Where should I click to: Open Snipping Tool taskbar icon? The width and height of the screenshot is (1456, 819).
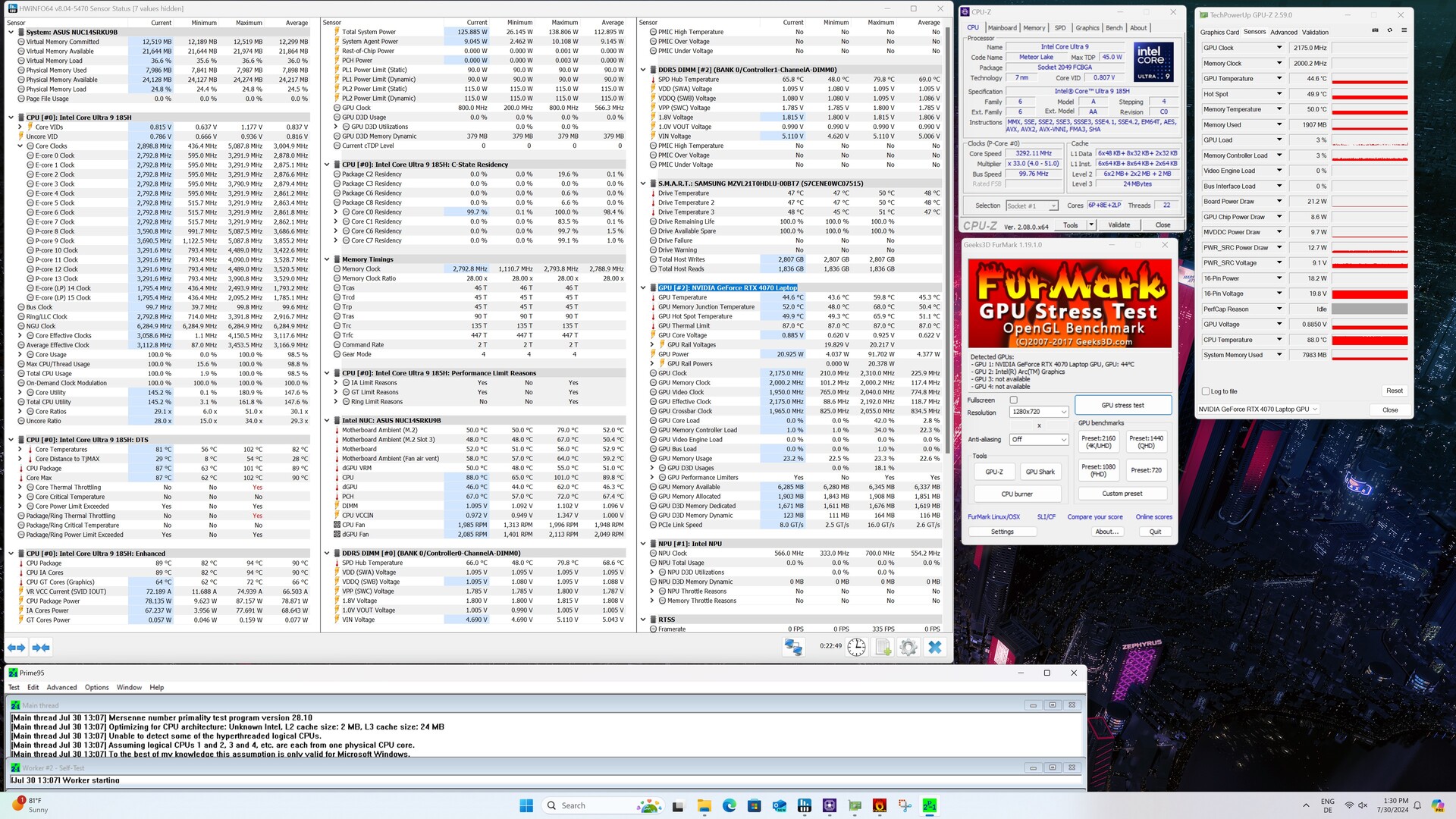click(x=905, y=805)
